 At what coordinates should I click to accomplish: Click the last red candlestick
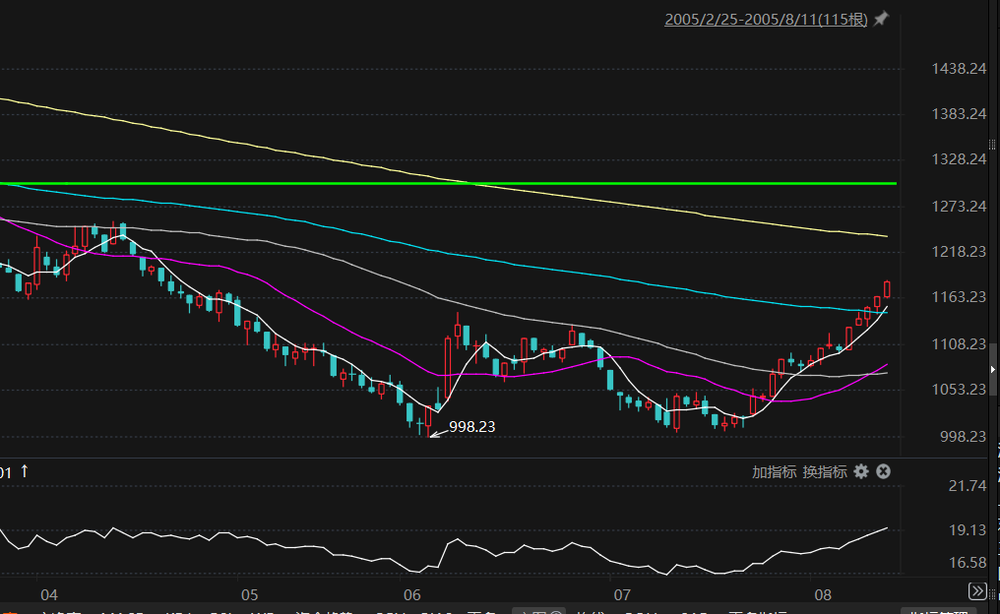click(887, 289)
